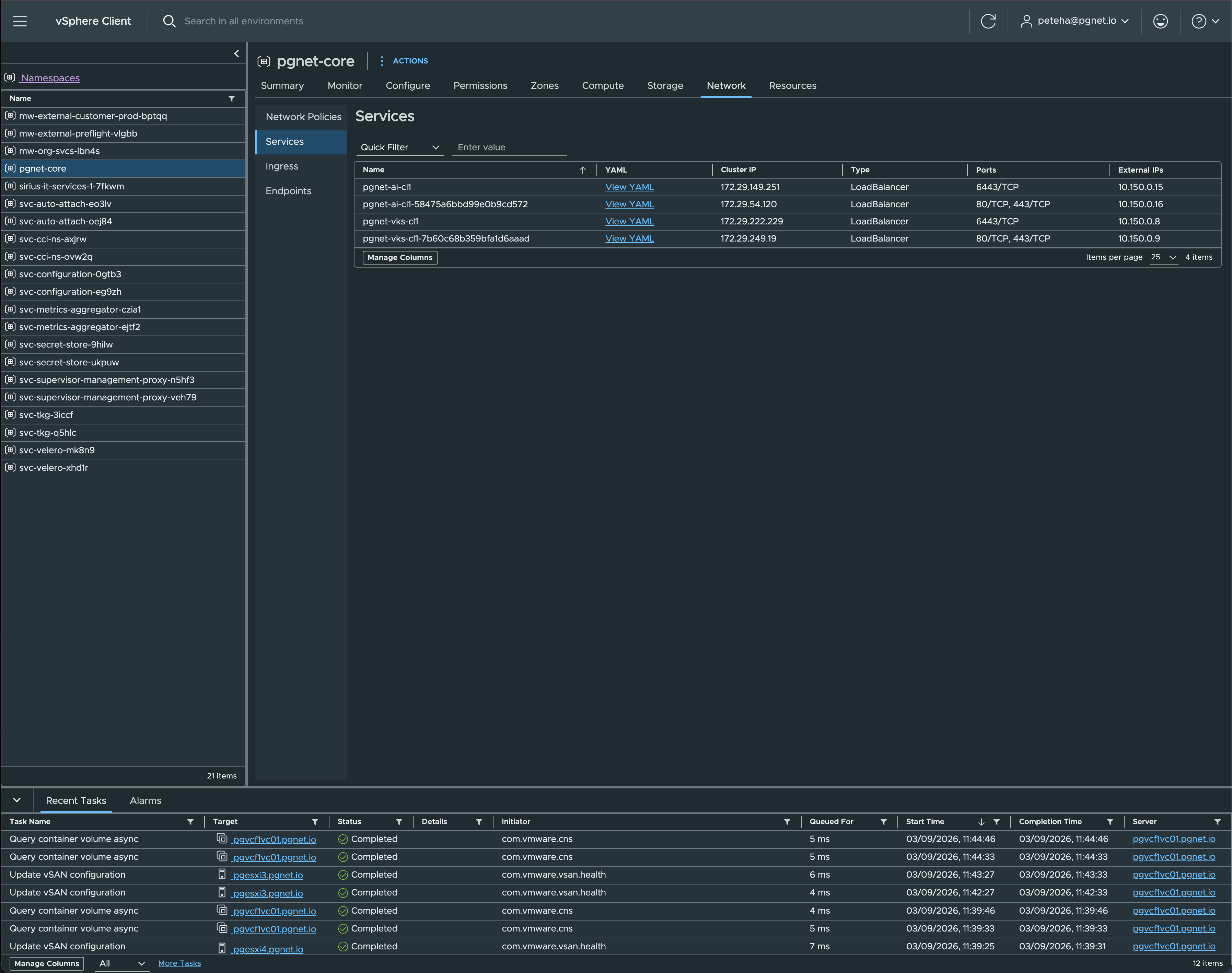
Task: Click Manage Columns in Recent Tasks
Action: [47, 963]
